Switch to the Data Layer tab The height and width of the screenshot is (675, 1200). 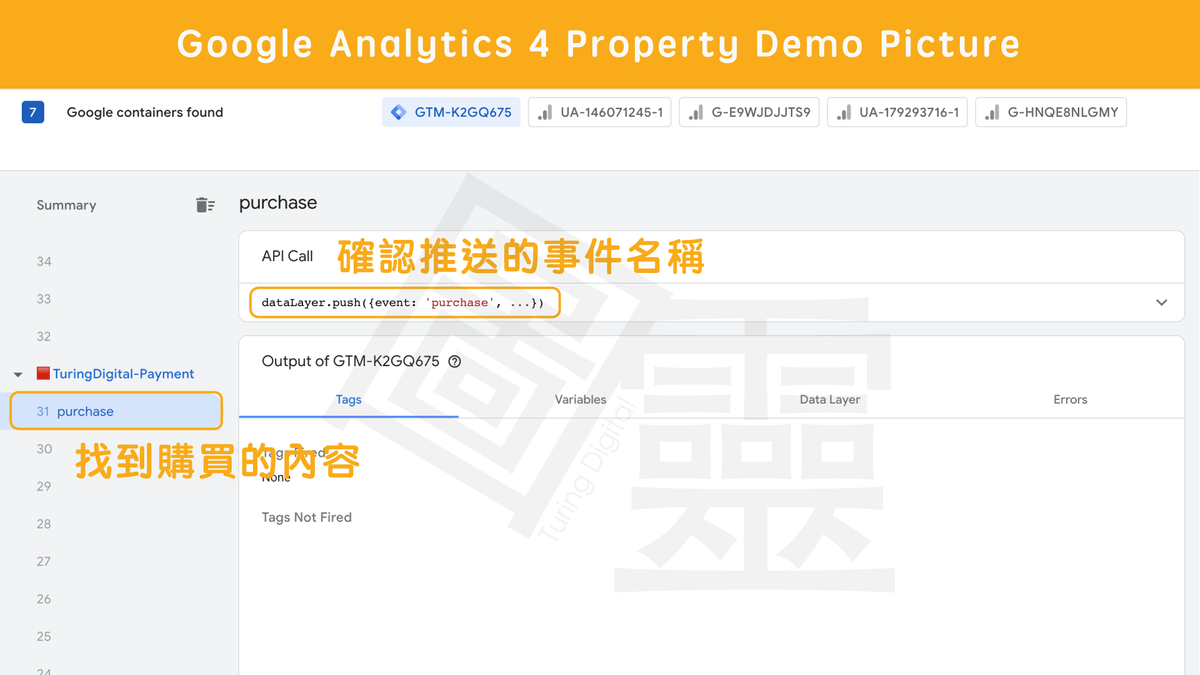click(830, 399)
